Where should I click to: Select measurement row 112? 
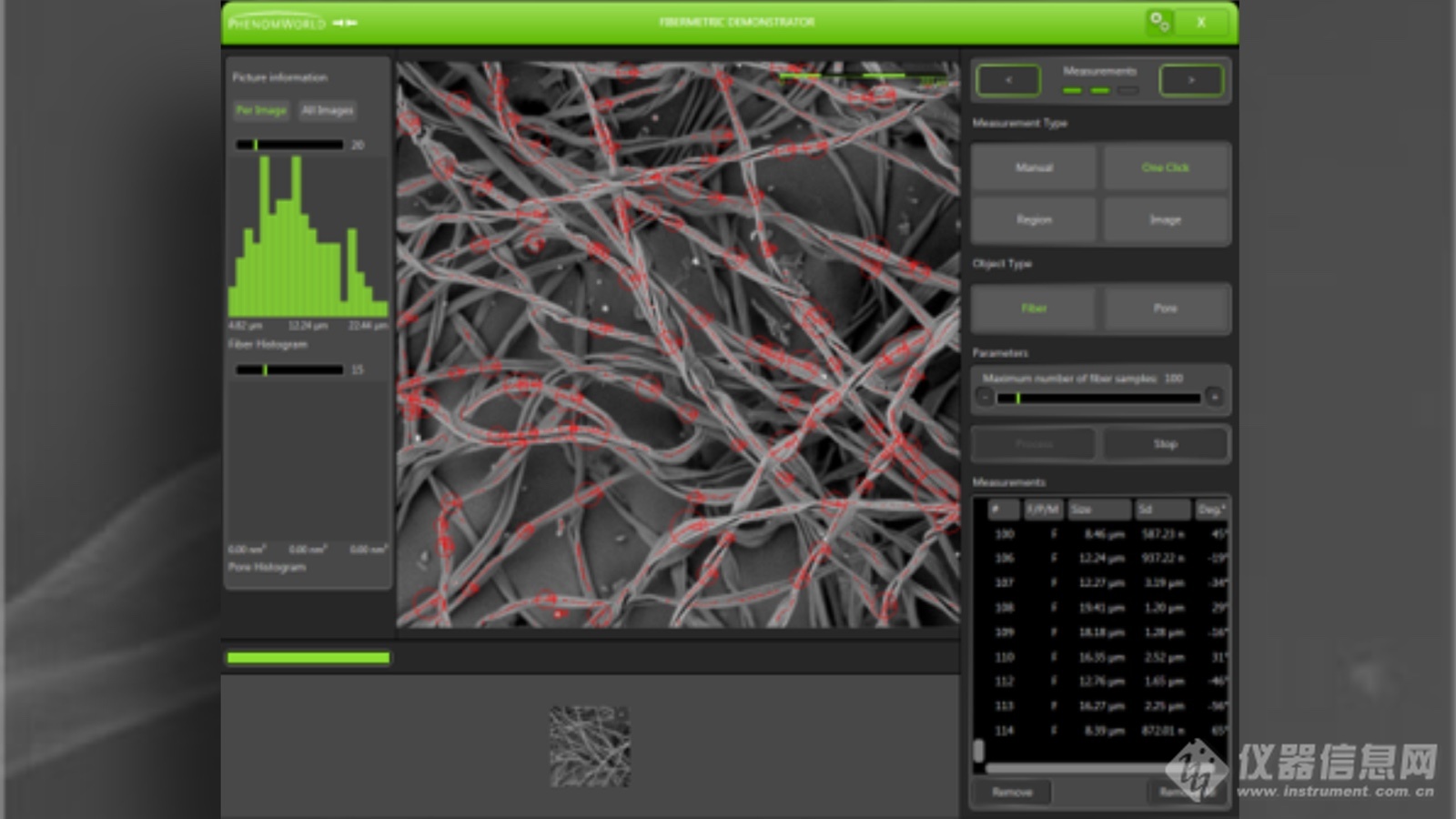pos(1107,681)
